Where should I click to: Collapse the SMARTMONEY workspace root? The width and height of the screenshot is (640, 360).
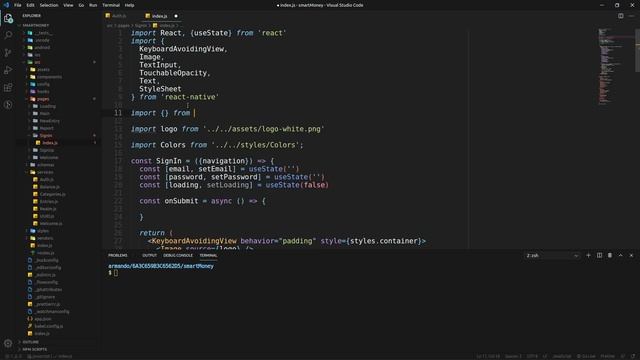[x=36, y=25]
